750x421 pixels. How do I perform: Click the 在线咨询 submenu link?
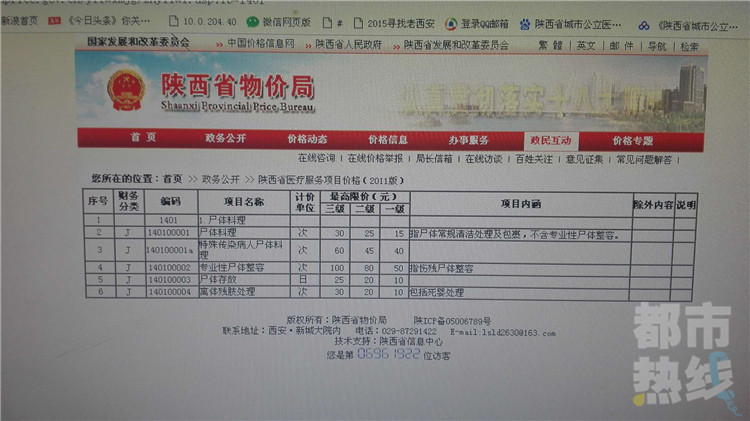point(317,158)
